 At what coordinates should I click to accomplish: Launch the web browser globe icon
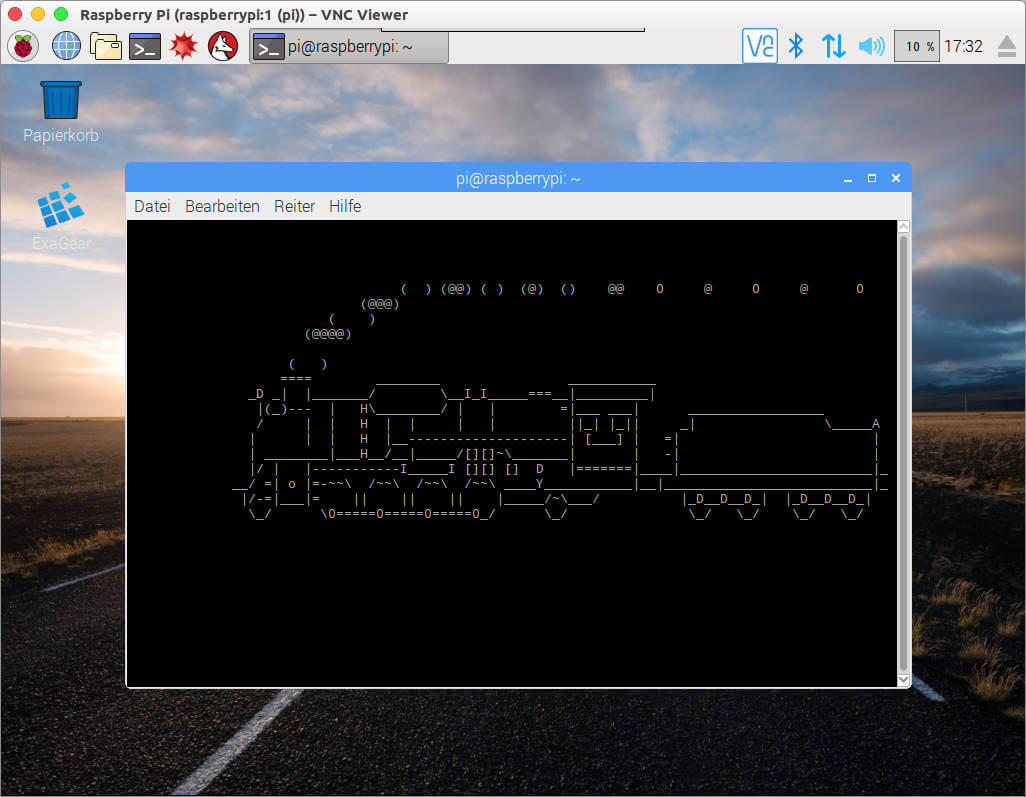[66, 46]
